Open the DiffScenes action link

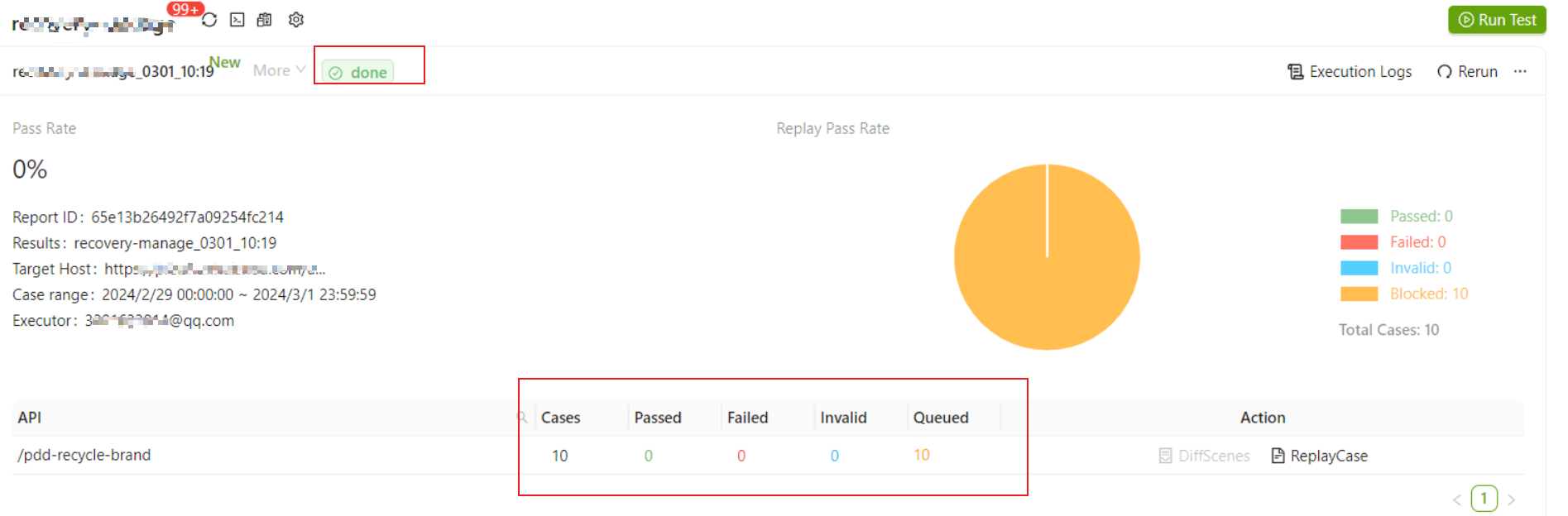pyautogui.click(x=1205, y=456)
